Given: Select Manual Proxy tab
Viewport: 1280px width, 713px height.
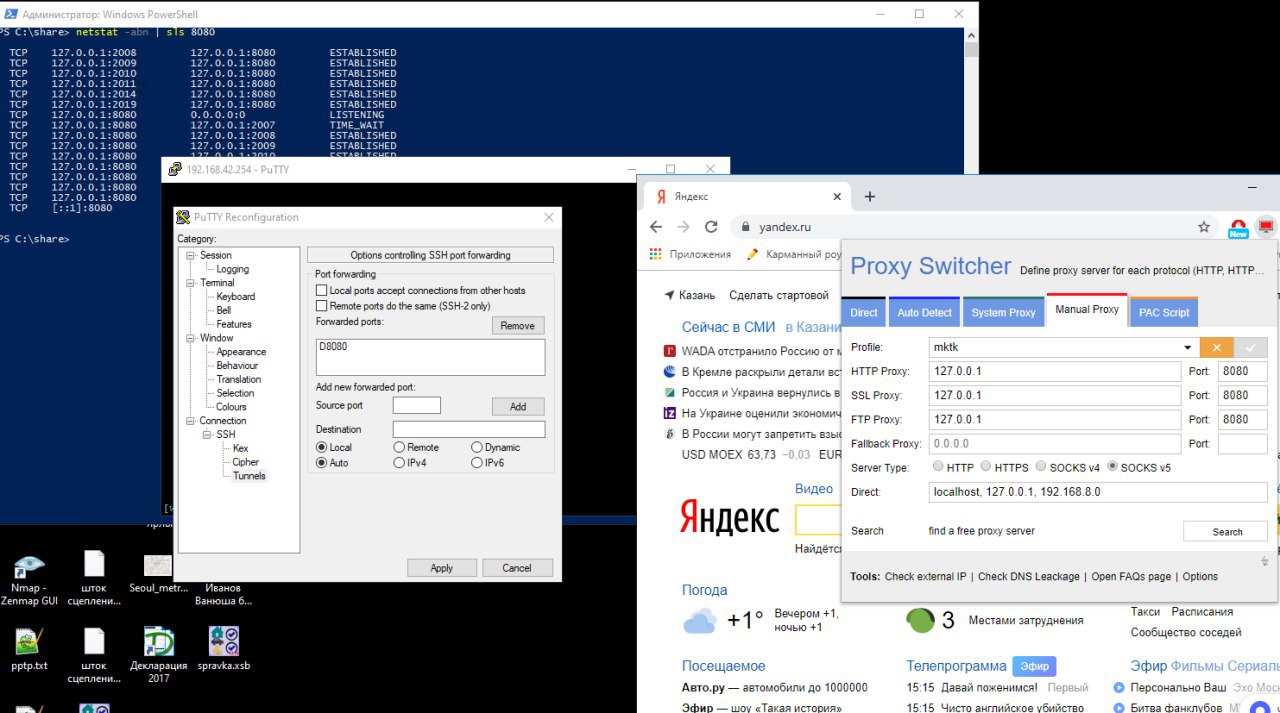Looking at the screenshot, I should pos(1087,310).
